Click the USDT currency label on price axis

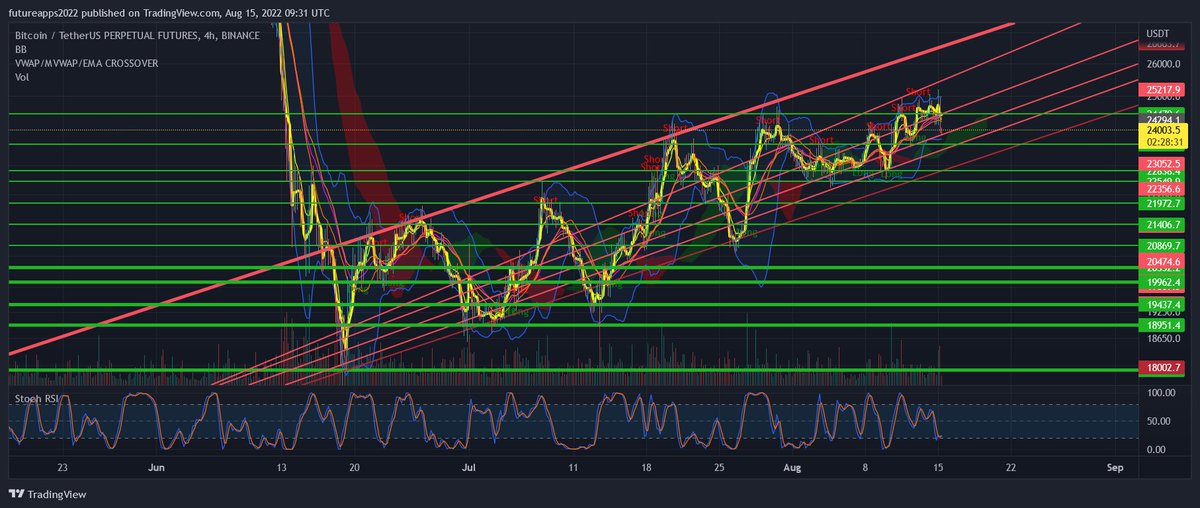1158,34
